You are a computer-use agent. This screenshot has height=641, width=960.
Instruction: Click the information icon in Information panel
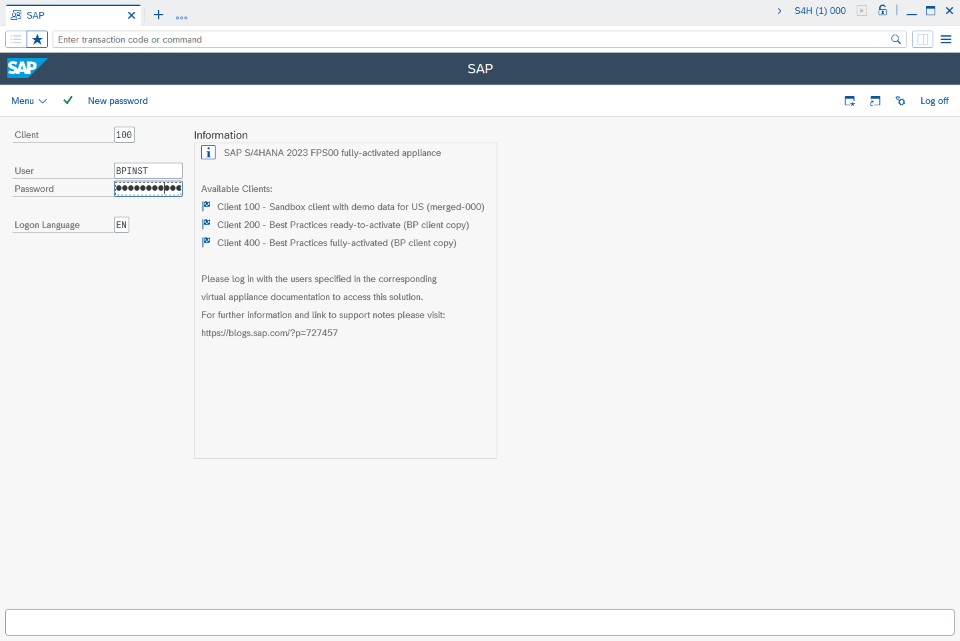[x=208, y=152]
